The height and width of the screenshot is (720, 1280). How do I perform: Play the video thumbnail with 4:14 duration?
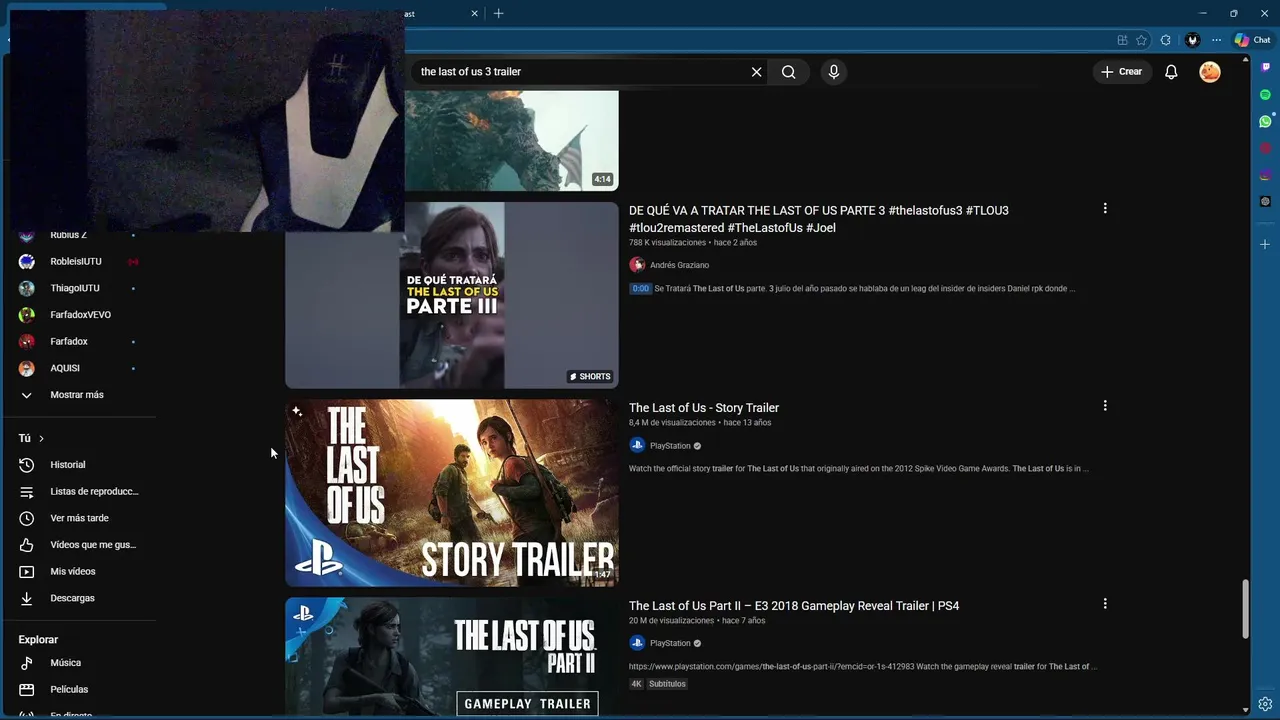(511, 140)
